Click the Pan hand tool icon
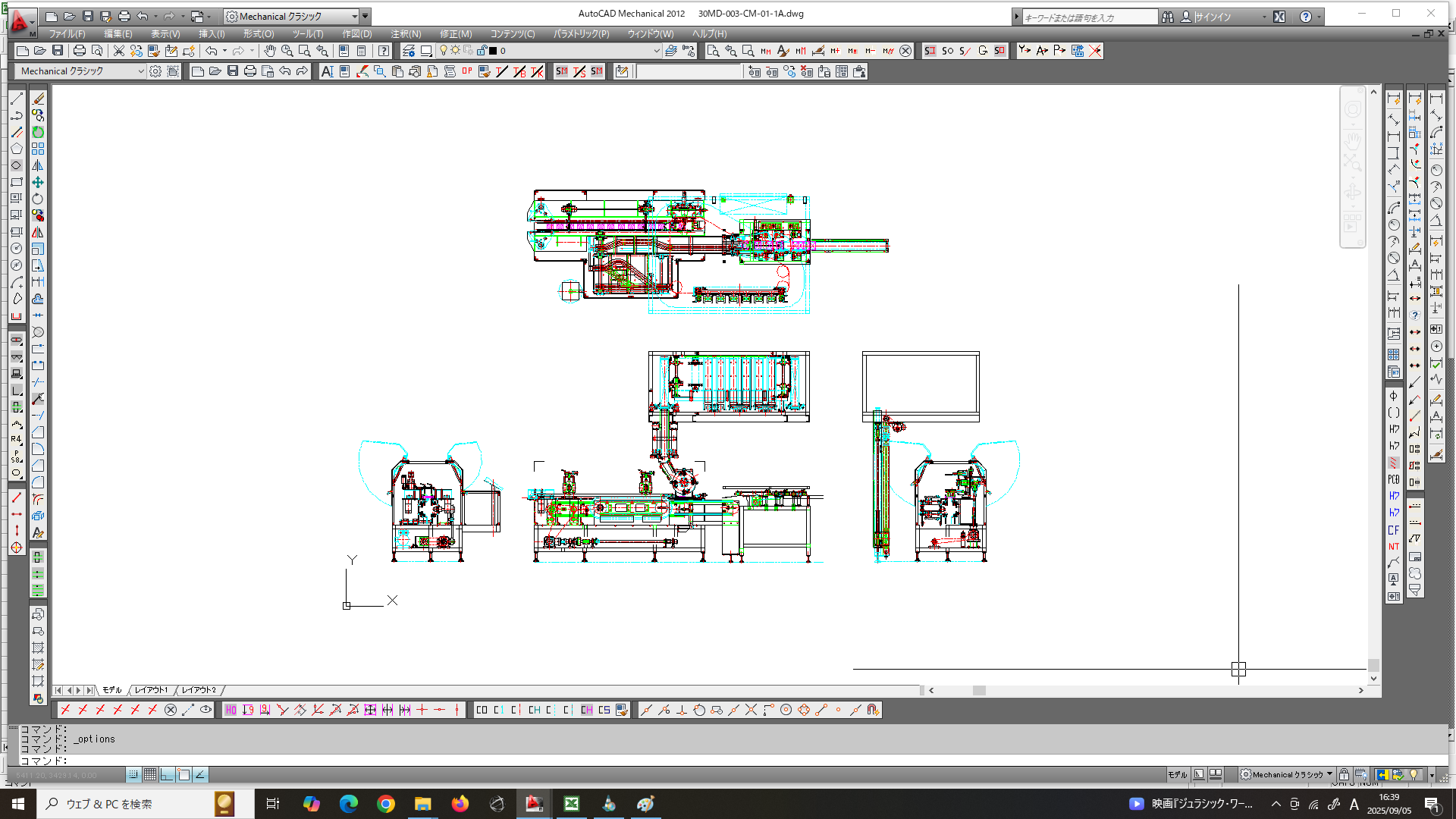Viewport: 1456px width, 819px height. [270, 51]
